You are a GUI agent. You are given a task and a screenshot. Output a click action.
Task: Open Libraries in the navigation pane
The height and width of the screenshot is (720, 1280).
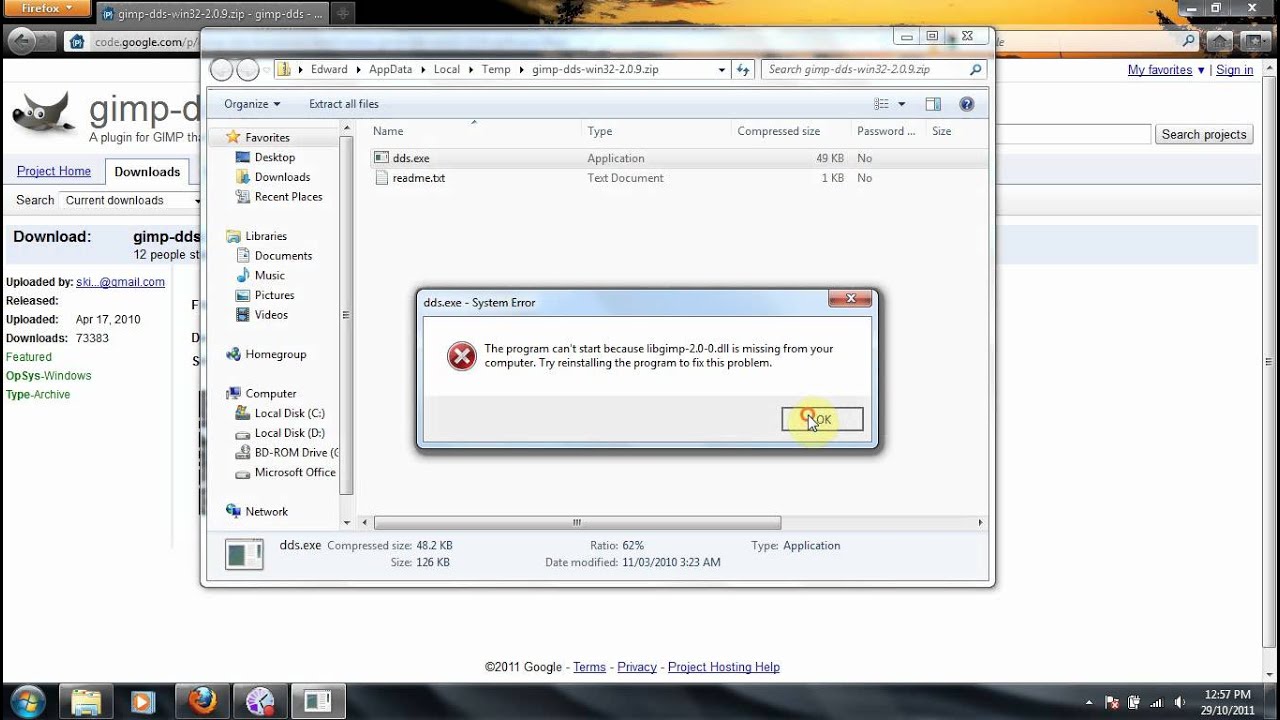[x=266, y=236]
